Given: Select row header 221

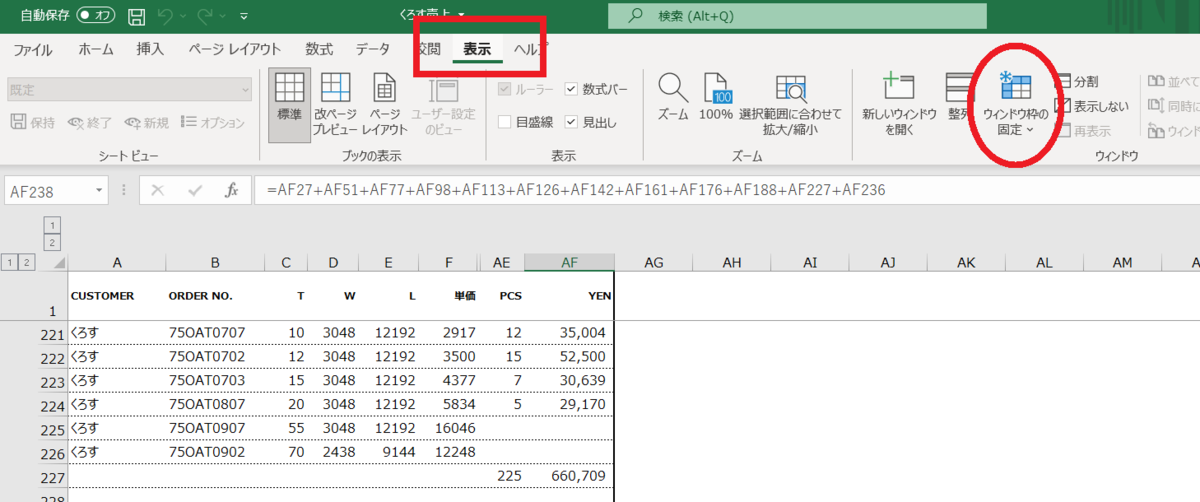Looking at the screenshot, I should (x=52, y=332).
